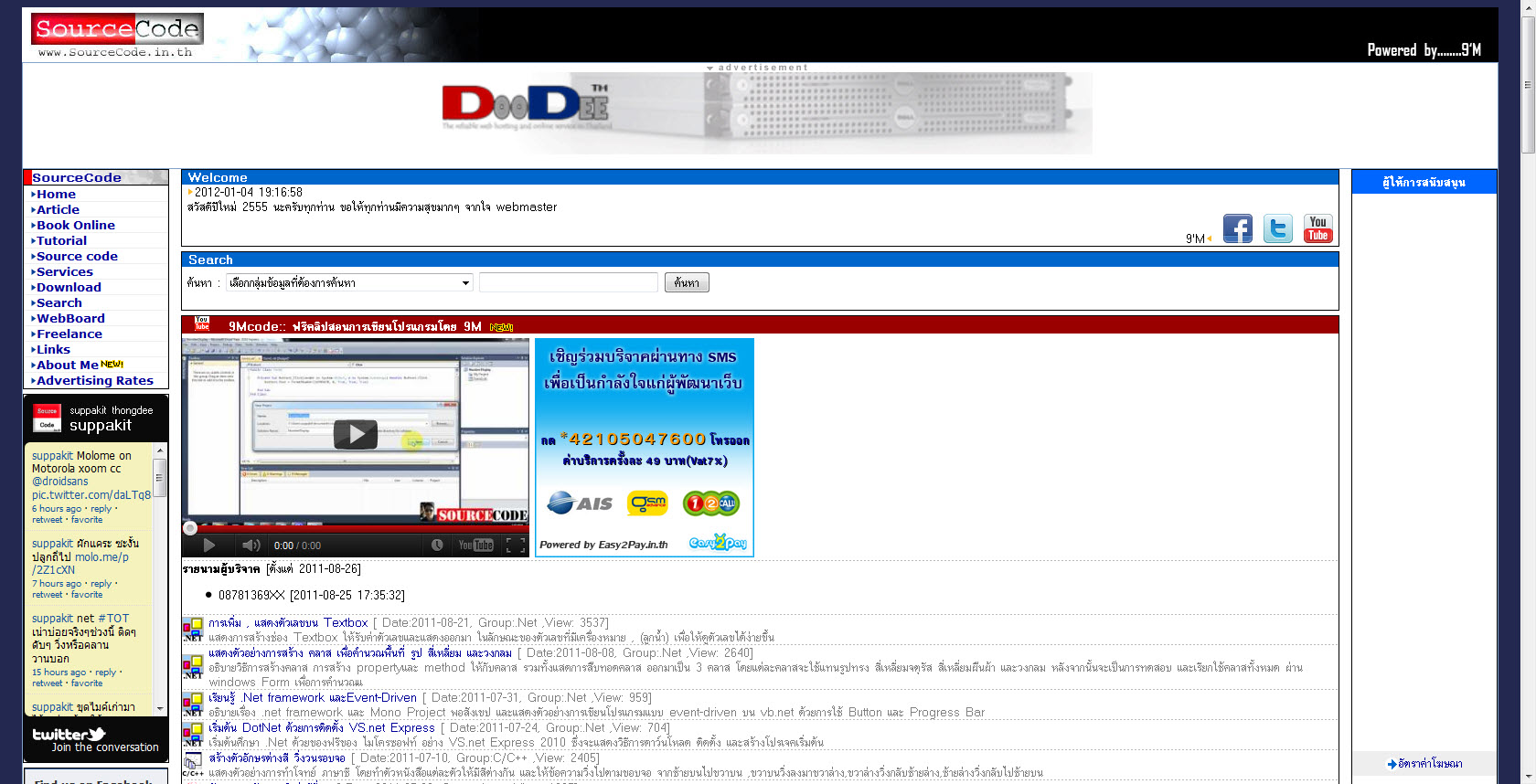Screen dimensions: 1536x784
Task: Go to the Home menu item
Action: (x=56, y=194)
